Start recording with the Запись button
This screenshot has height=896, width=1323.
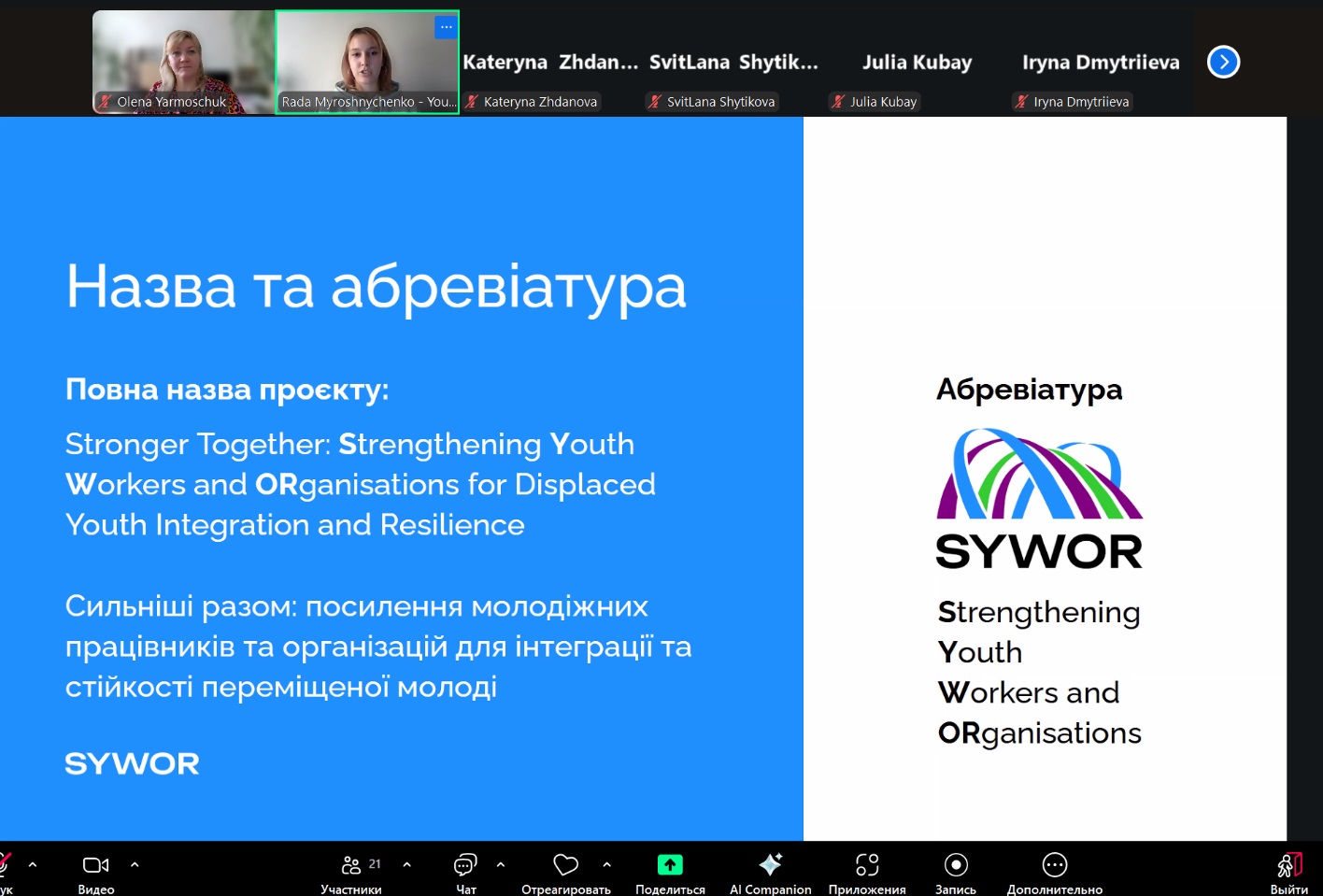955,865
